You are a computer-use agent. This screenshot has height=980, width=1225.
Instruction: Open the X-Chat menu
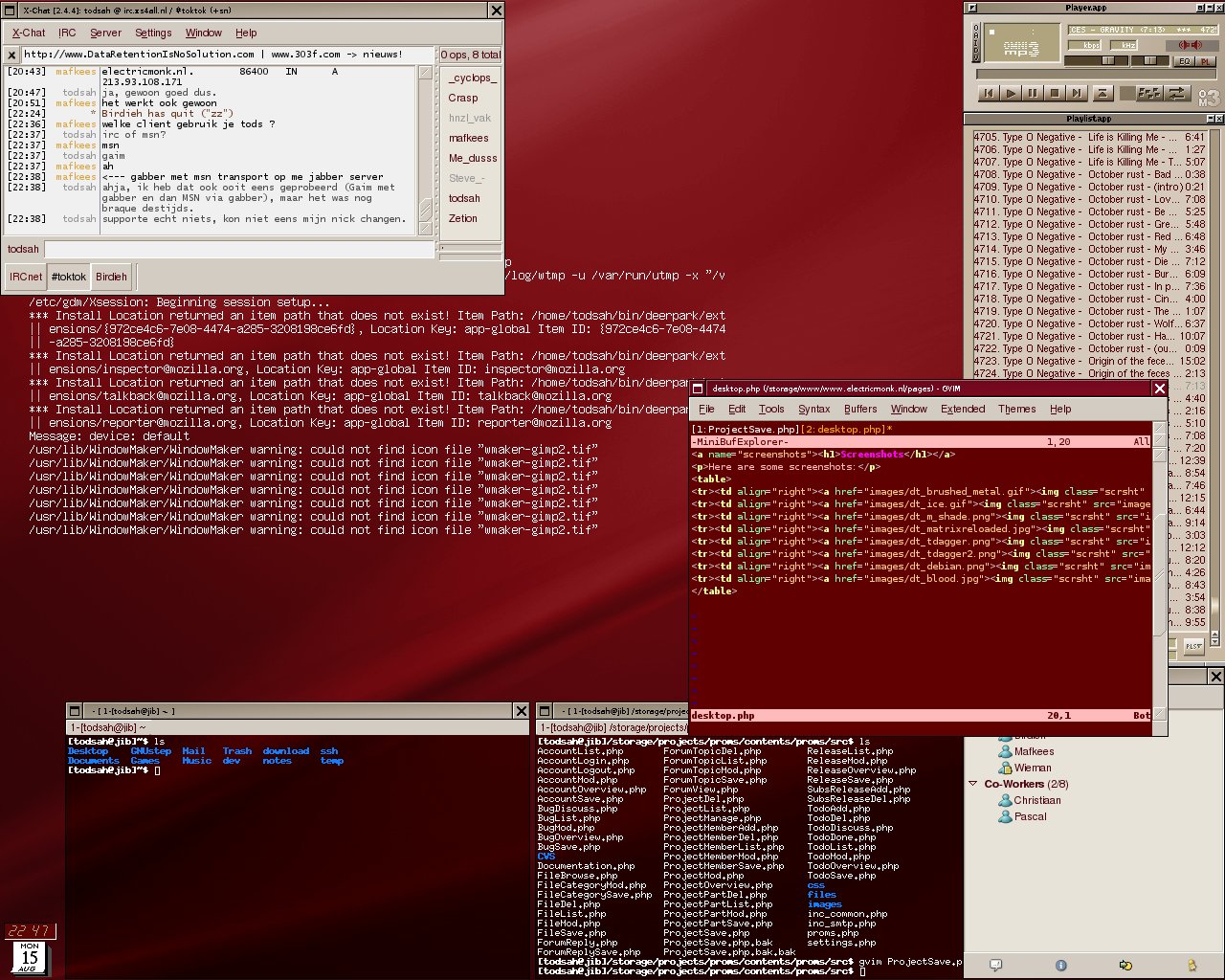pos(29,33)
